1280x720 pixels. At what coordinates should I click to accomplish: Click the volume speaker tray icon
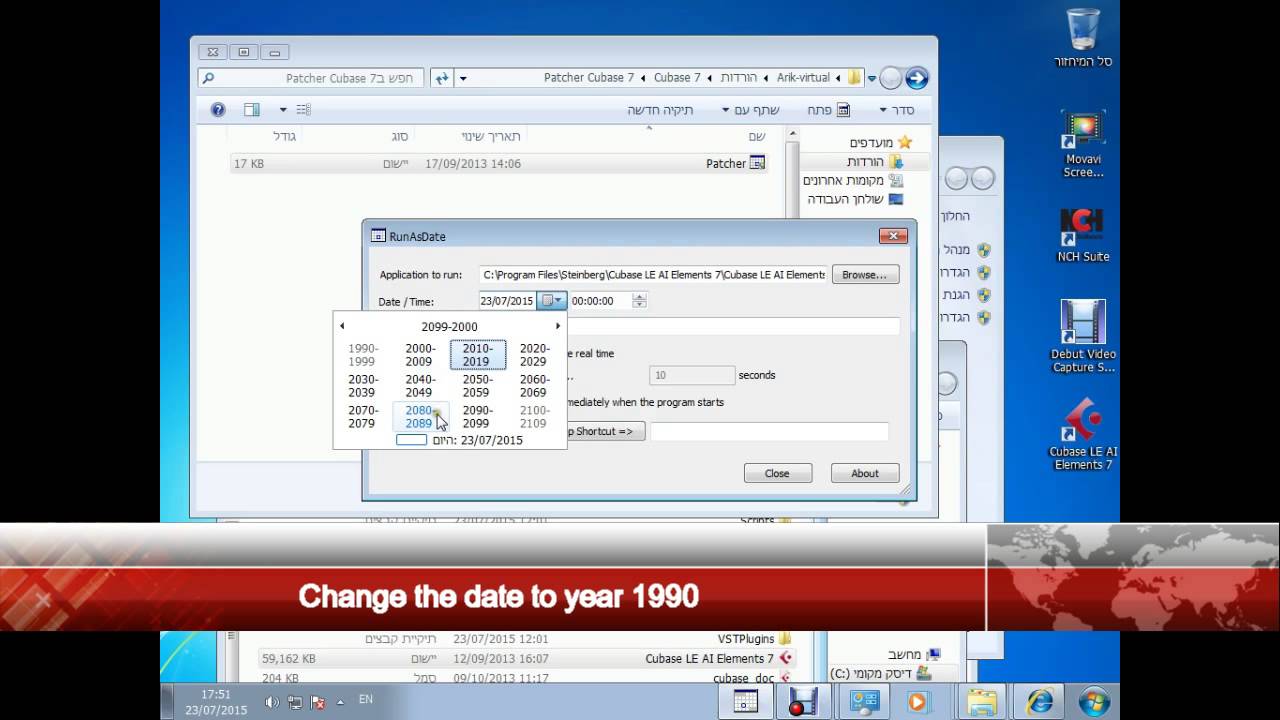point(271,702)
